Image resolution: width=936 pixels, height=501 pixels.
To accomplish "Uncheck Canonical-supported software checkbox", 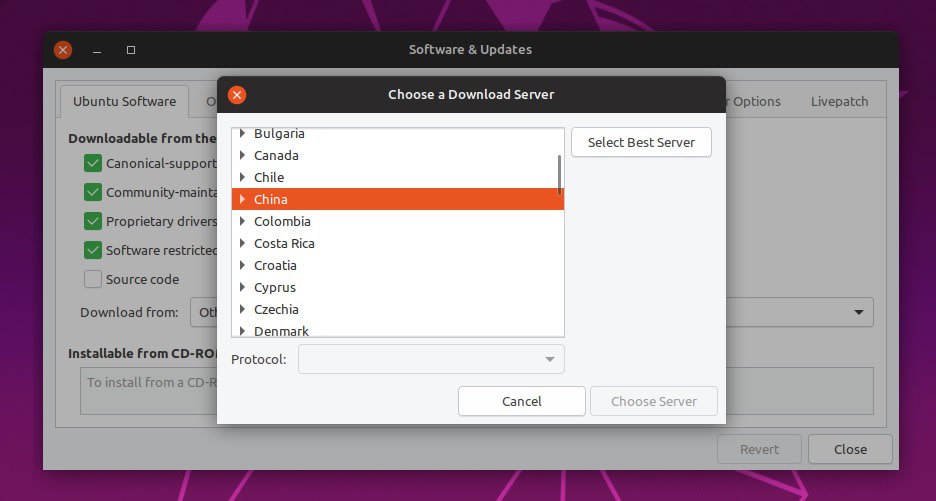I will pyautogui.click(x=93, y=164).
